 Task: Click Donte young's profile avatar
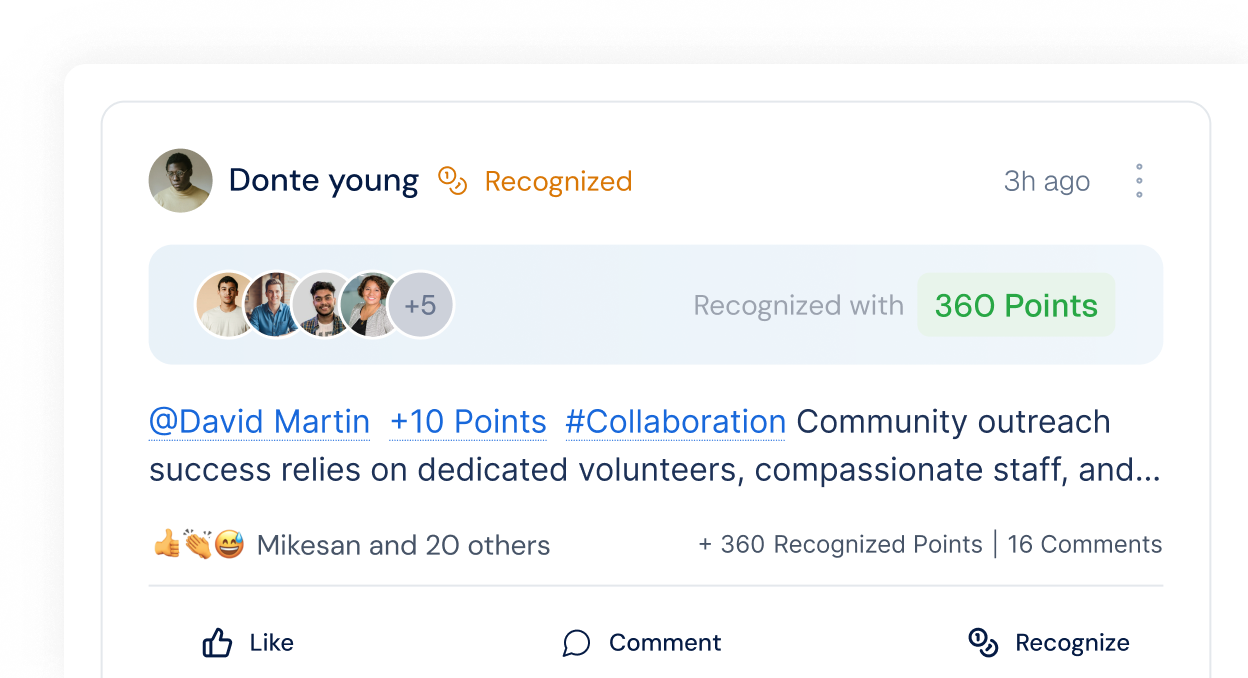point(181,181)
